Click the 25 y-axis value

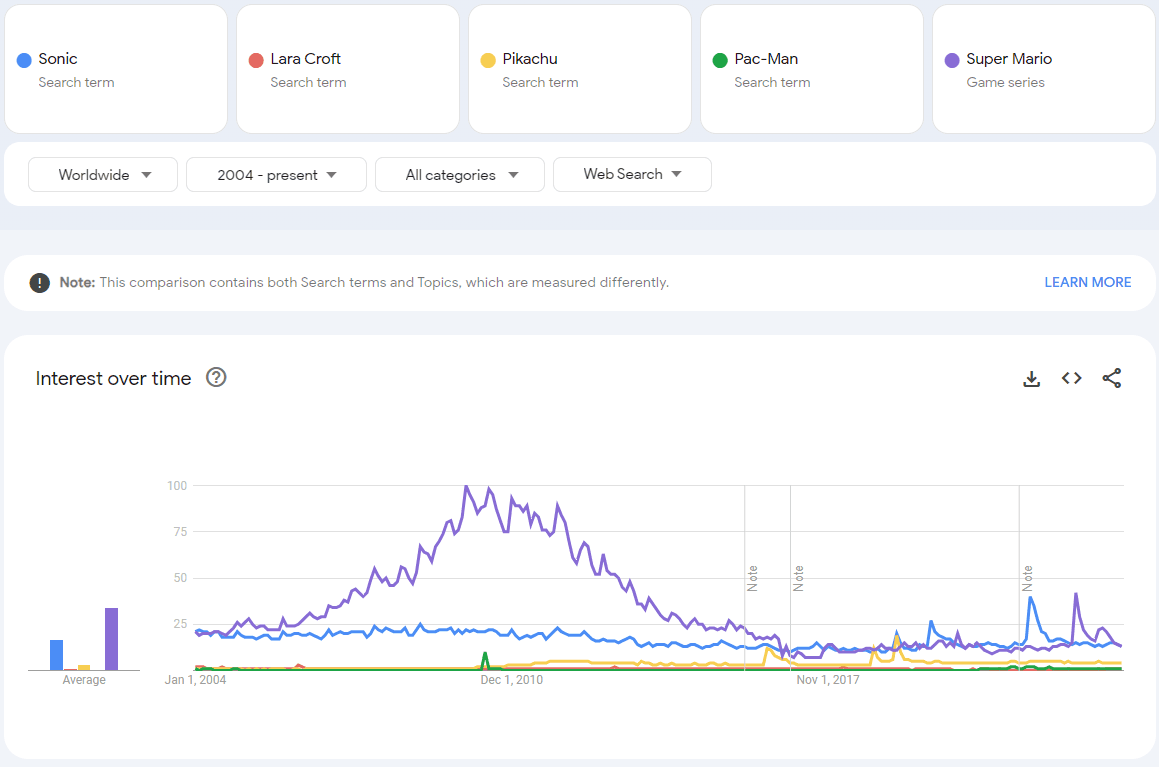click(180, 624)
